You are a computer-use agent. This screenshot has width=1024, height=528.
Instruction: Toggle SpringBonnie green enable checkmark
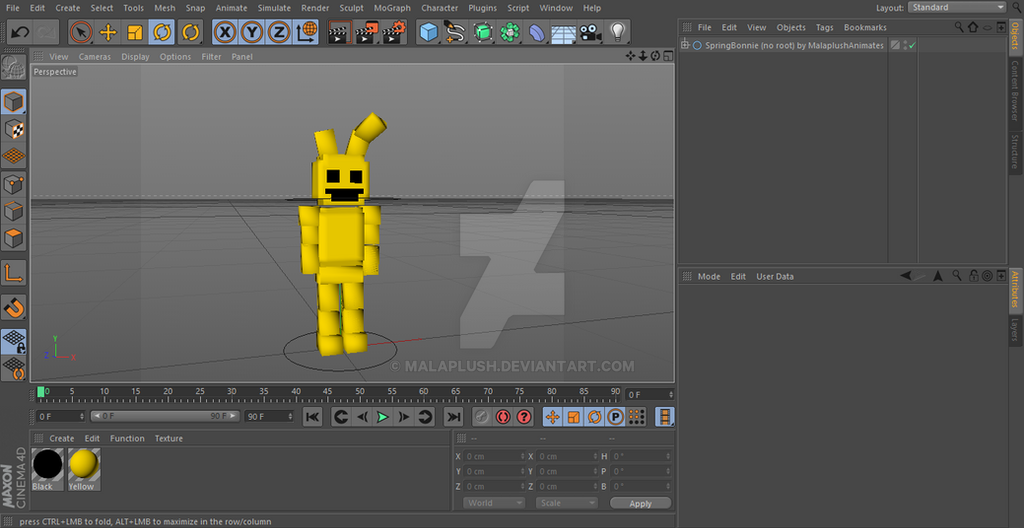click(912, 46)
